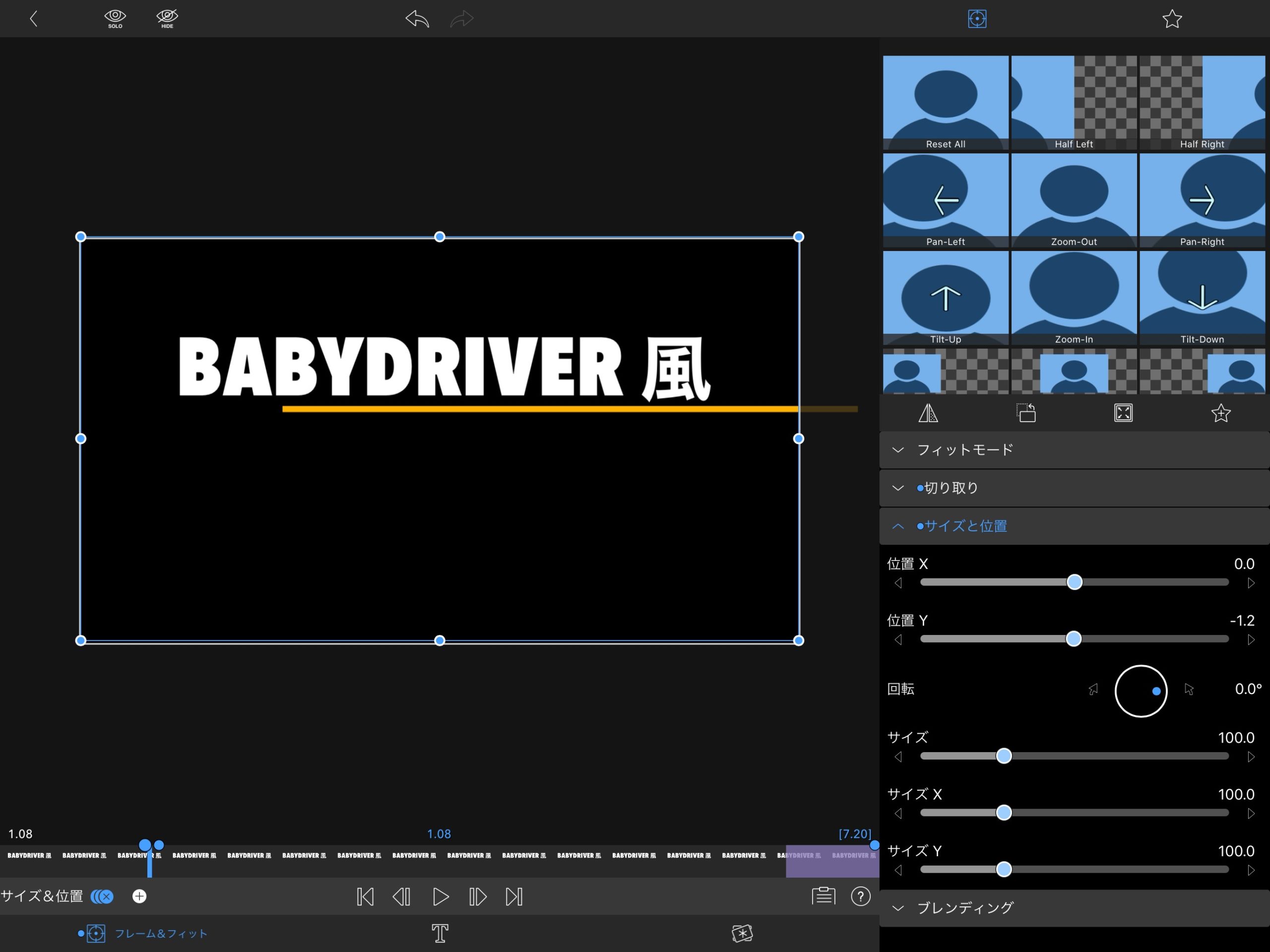
Task: Switch to the フレーム&フィット tab
Action: tap(143, 934)
